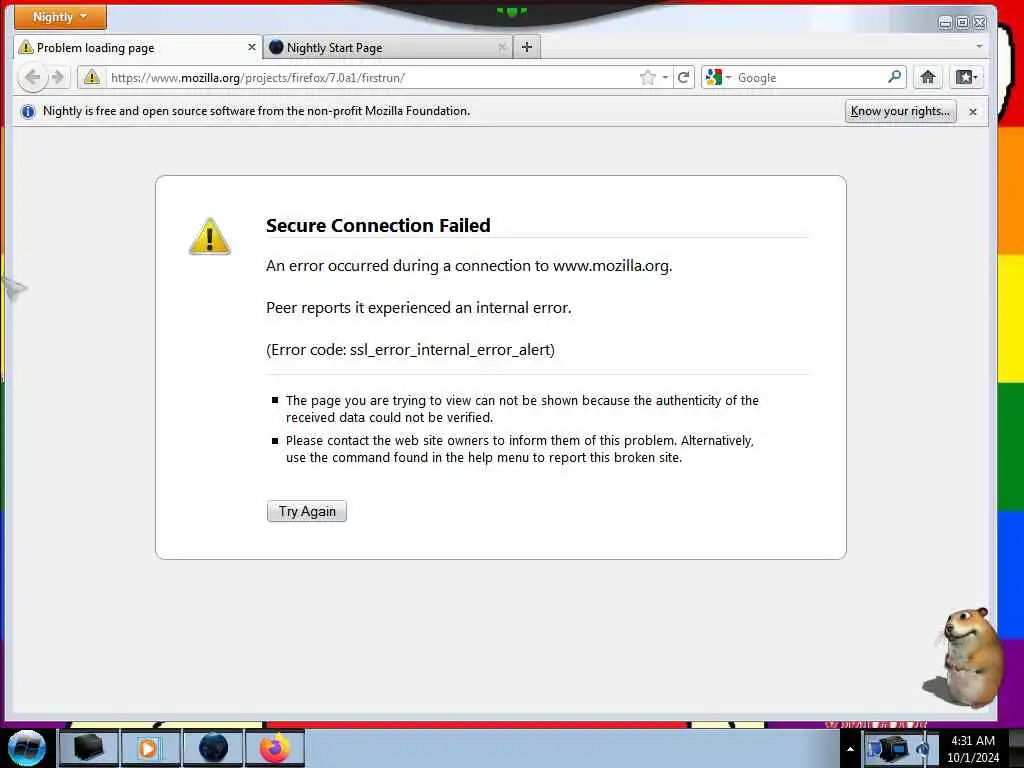This screenshot has width=1024, height=768.
Task: Bookmark this page with the star icon
Action: pyautogui.click(x=647, y=78)
